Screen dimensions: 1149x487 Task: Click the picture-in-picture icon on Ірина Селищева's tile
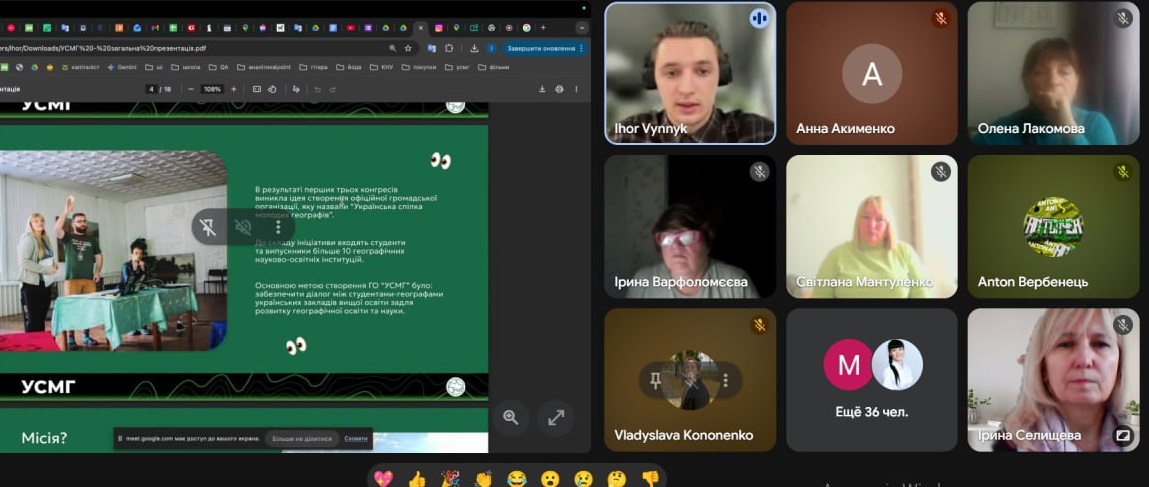pyautogui.click(x=1123, y=435)
